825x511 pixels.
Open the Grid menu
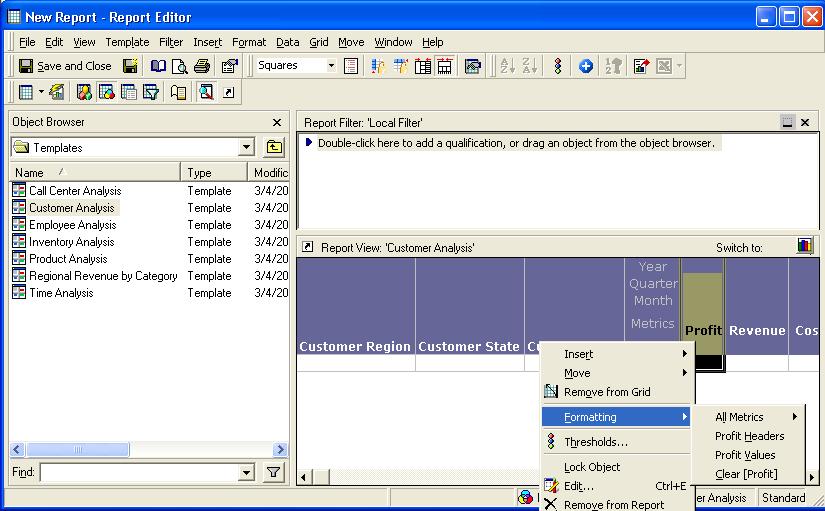point(318,42)
